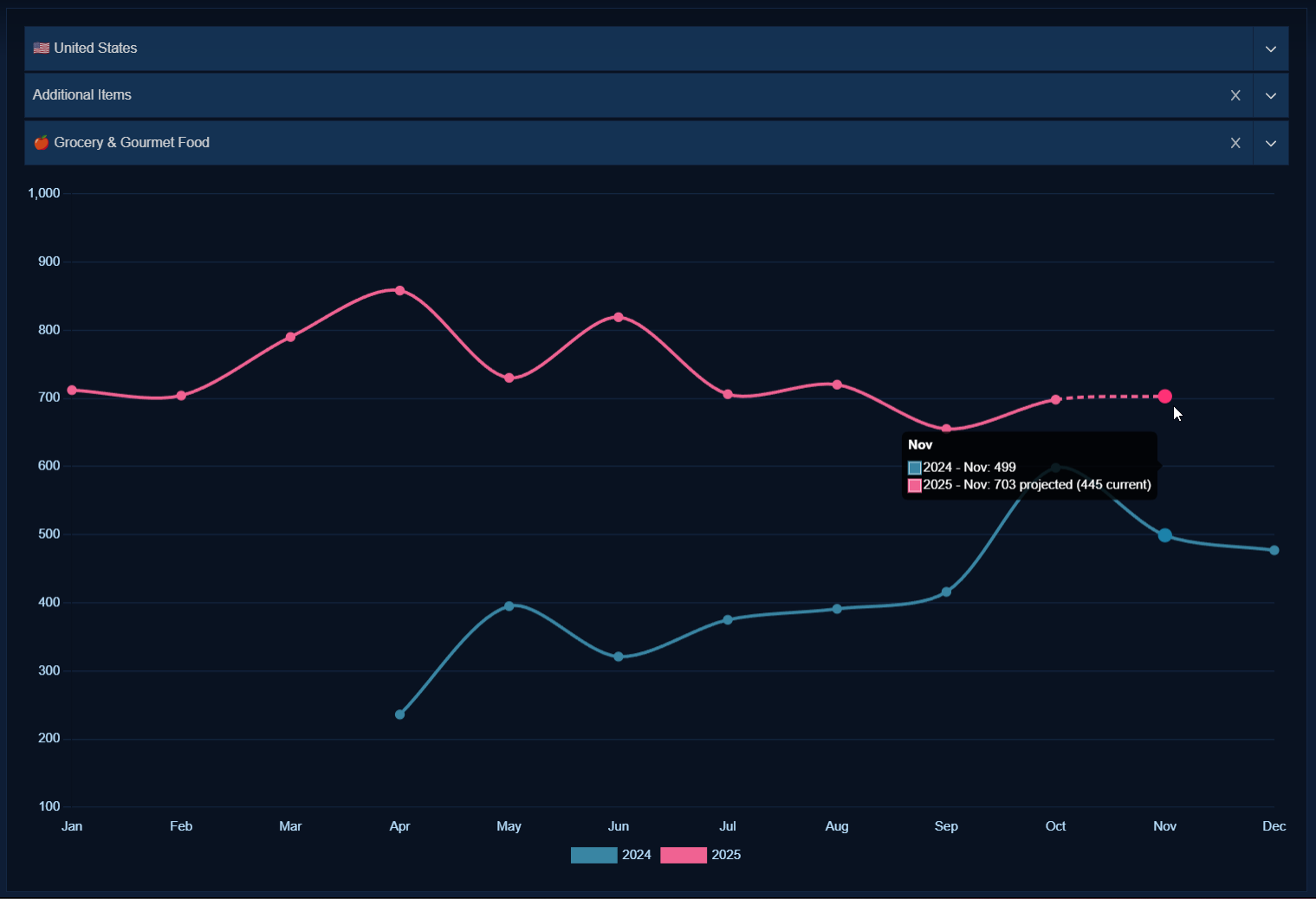Screen dimensions: 1316x899
Task: Click the 2025 June data point
Action: pos(618,318)
